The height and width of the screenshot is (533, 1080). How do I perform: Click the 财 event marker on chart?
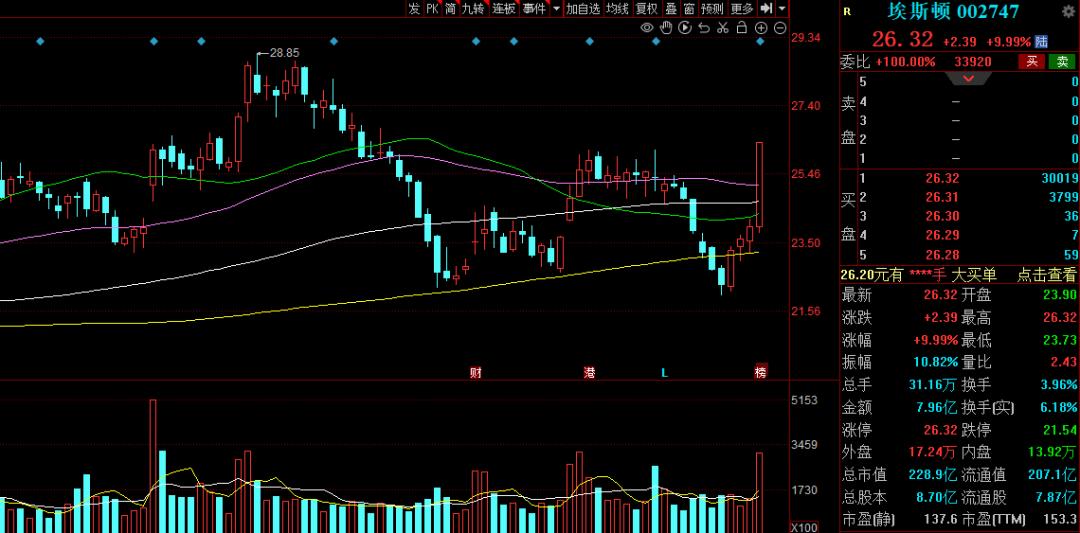pos(475,373)
